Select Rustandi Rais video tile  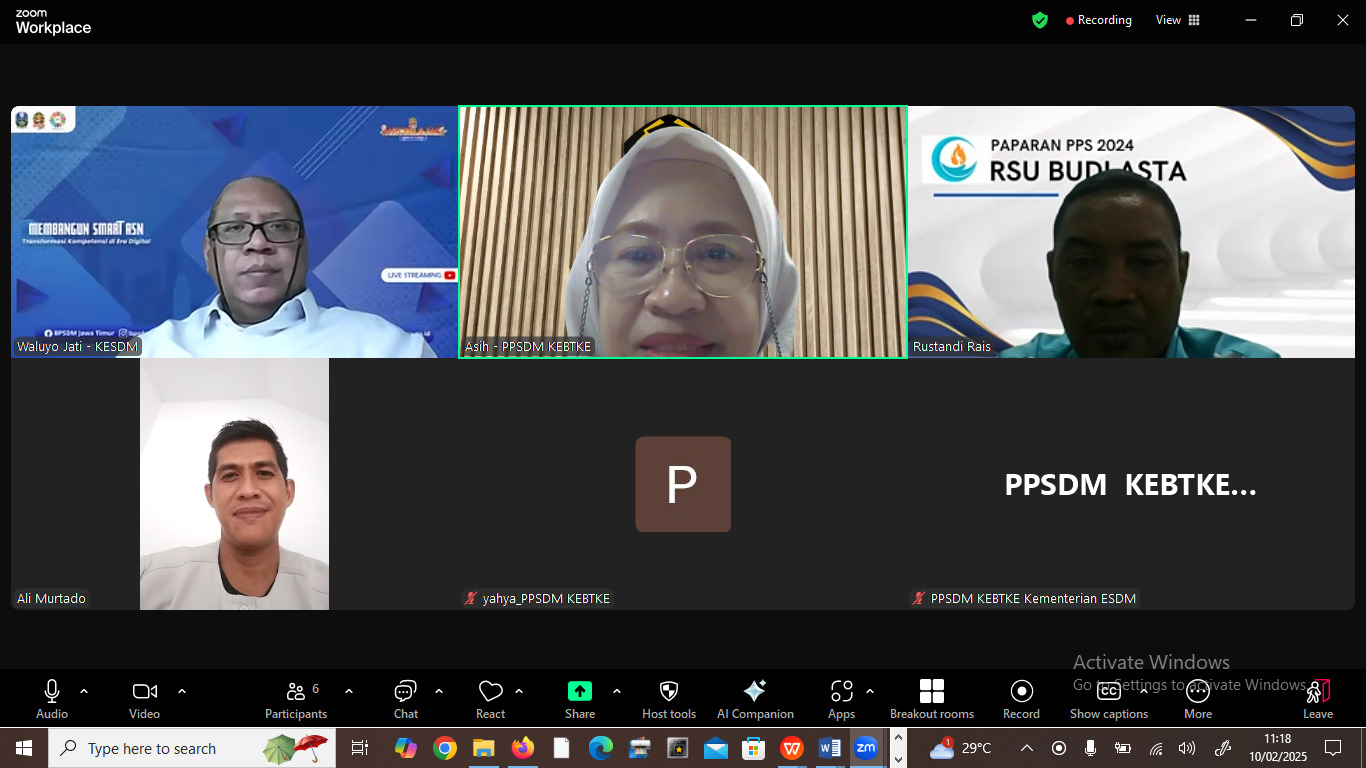1131,232
